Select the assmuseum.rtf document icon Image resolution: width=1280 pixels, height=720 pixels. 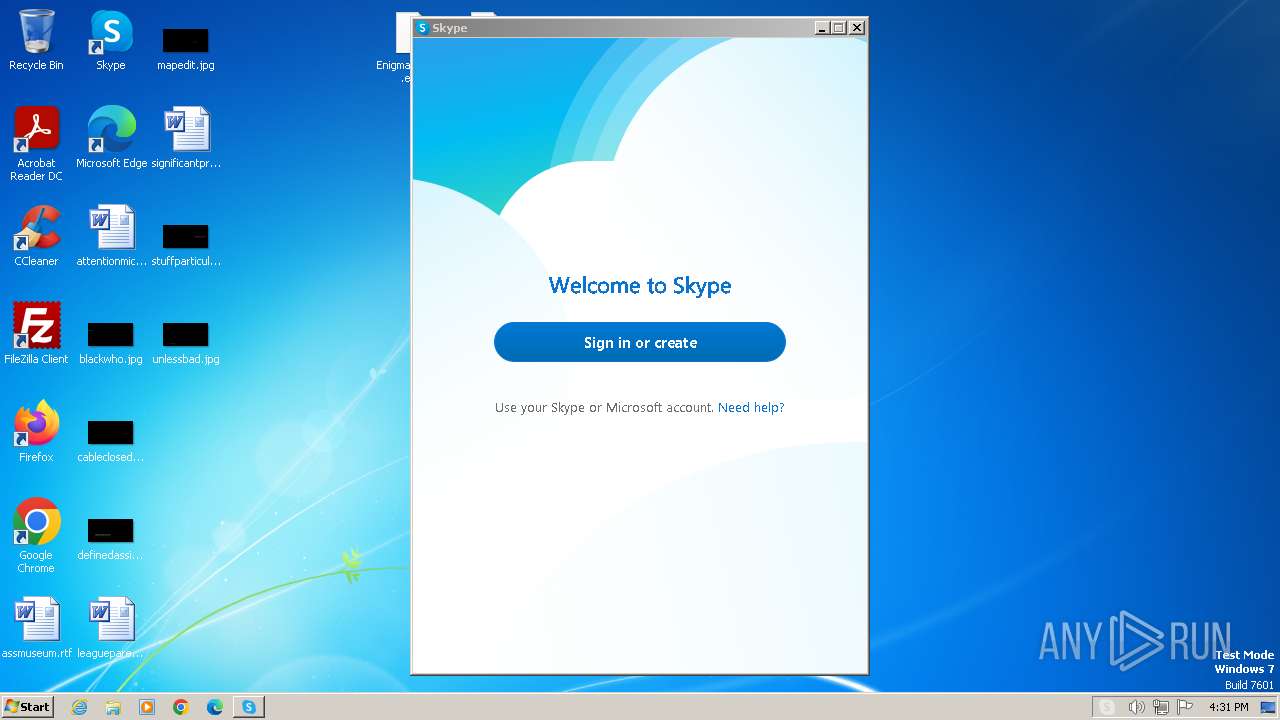pos(36,628)
